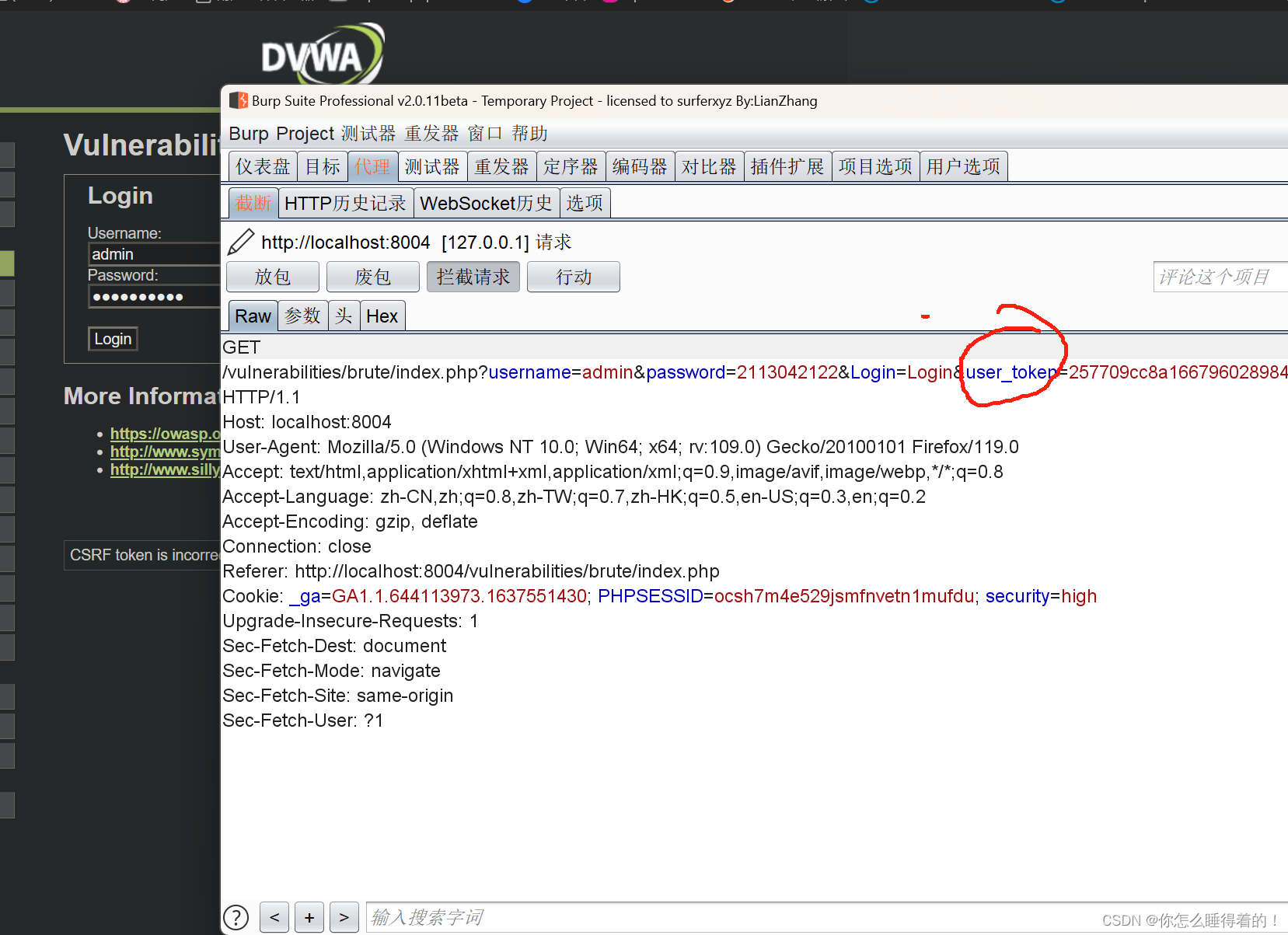Click the 行动 action button
The image size is (1288, 935).
tap(574, 277)
